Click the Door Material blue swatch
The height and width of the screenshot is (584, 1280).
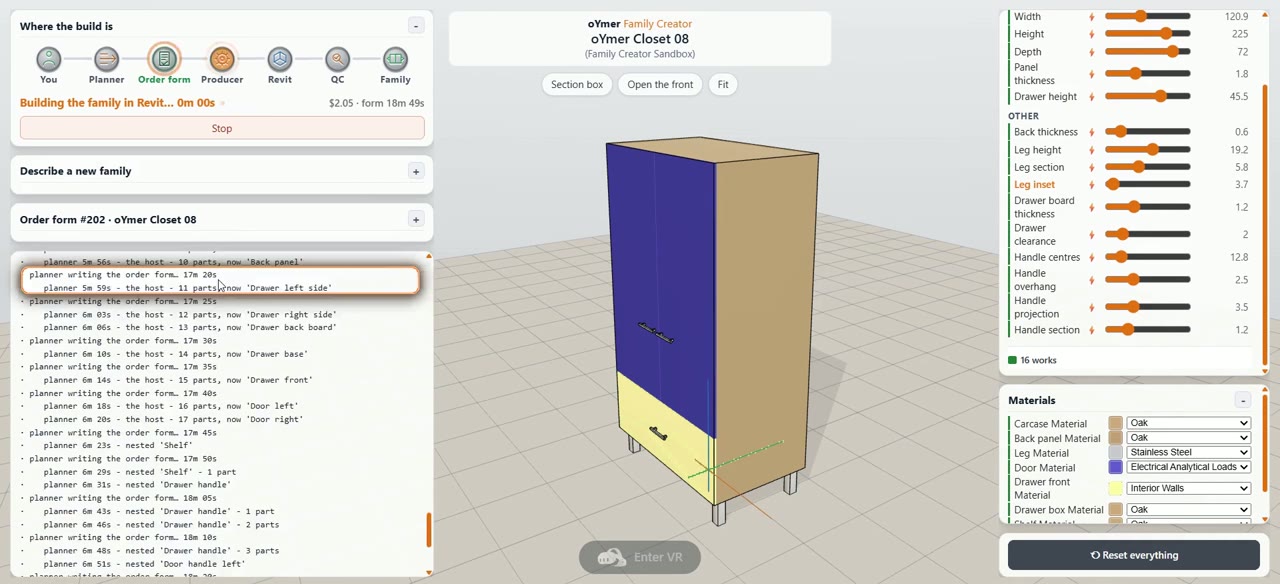1115,467
